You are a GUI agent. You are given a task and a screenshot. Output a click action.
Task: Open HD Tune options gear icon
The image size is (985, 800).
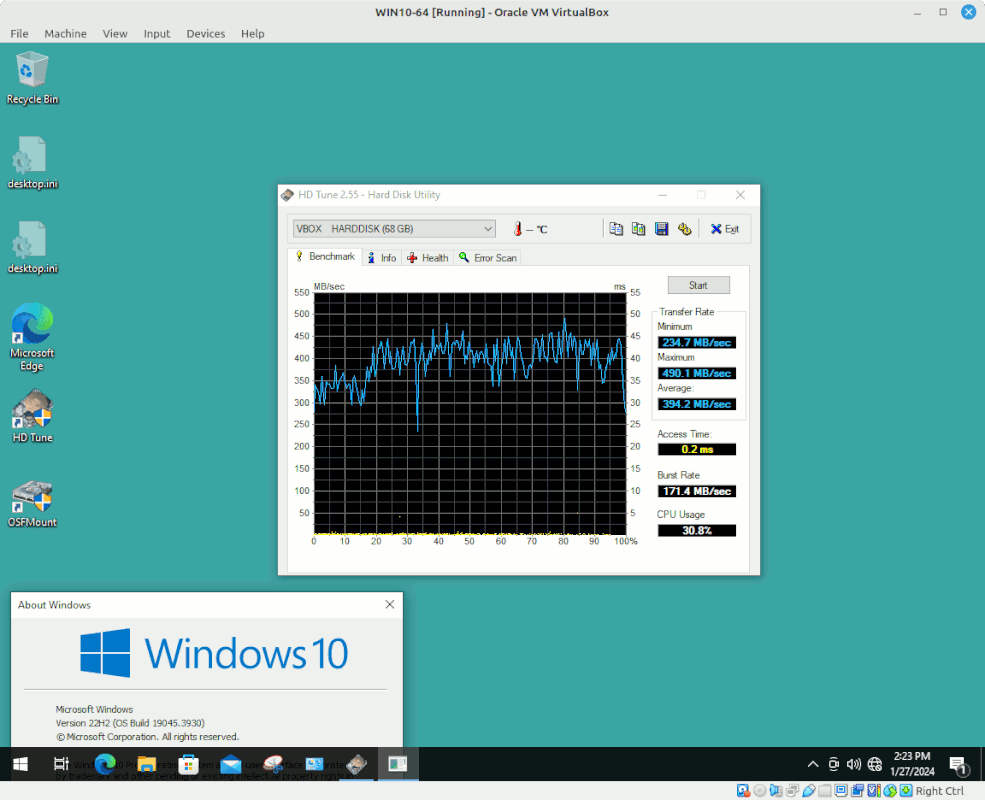(x=684, y=229)
